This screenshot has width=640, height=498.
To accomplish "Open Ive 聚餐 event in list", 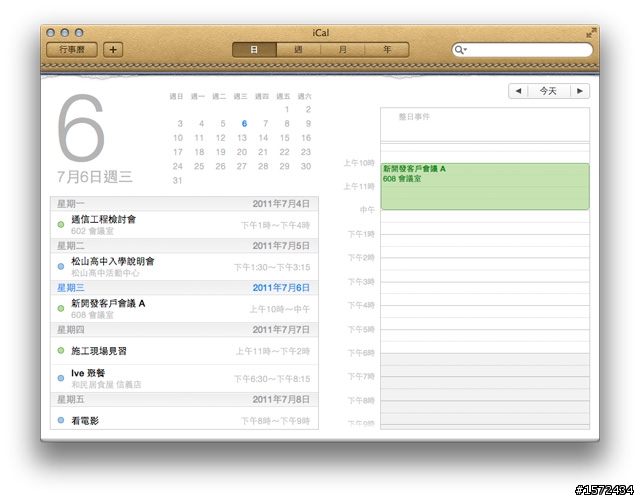I will coord(184,378).
